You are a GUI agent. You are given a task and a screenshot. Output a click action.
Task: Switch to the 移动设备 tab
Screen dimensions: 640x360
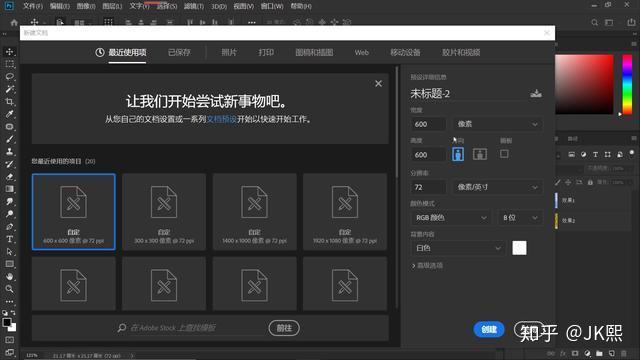coord(405,52)
